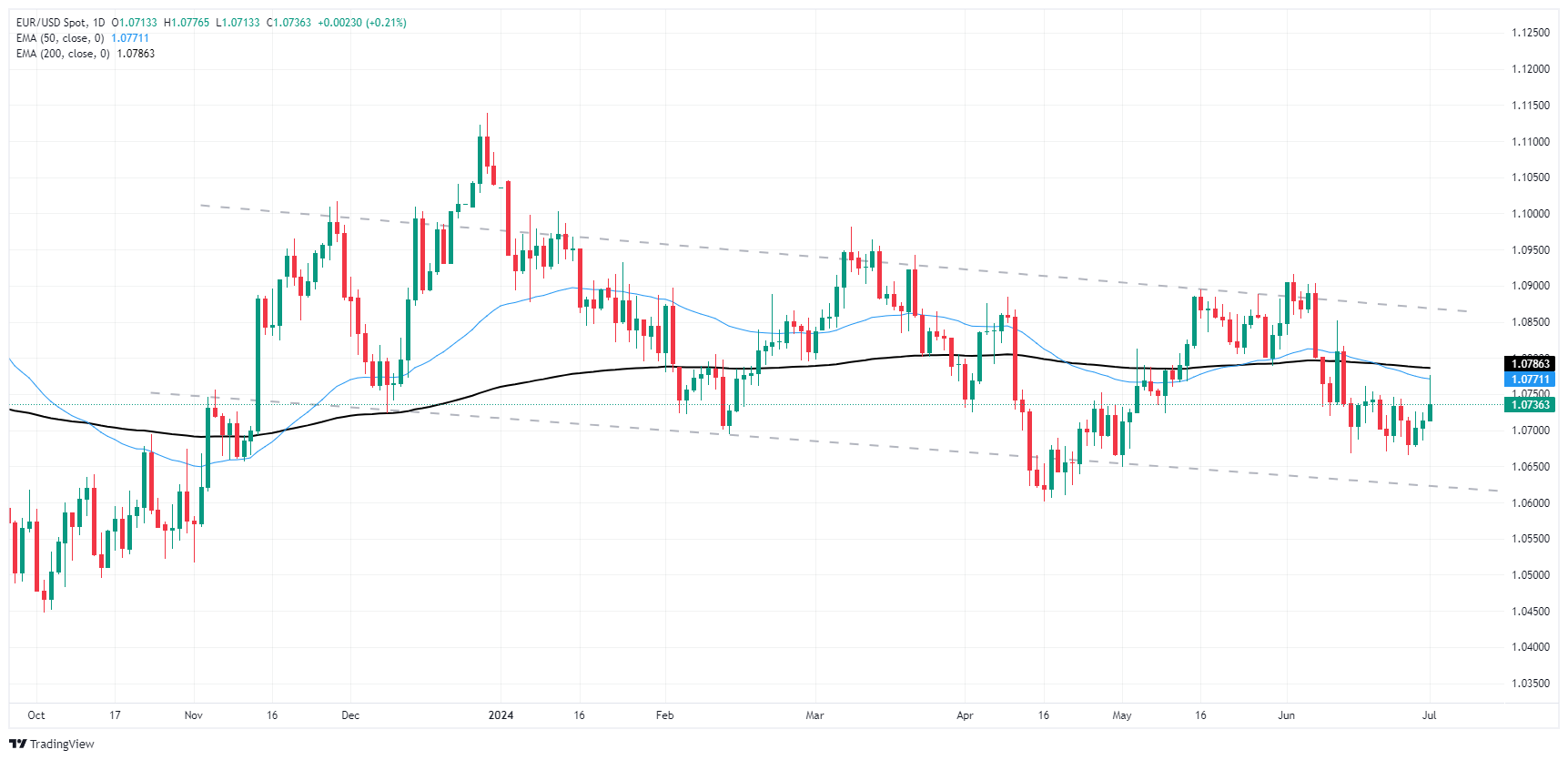
Task: Click the TradingView brand text
Action: click(x=62, y=744)
